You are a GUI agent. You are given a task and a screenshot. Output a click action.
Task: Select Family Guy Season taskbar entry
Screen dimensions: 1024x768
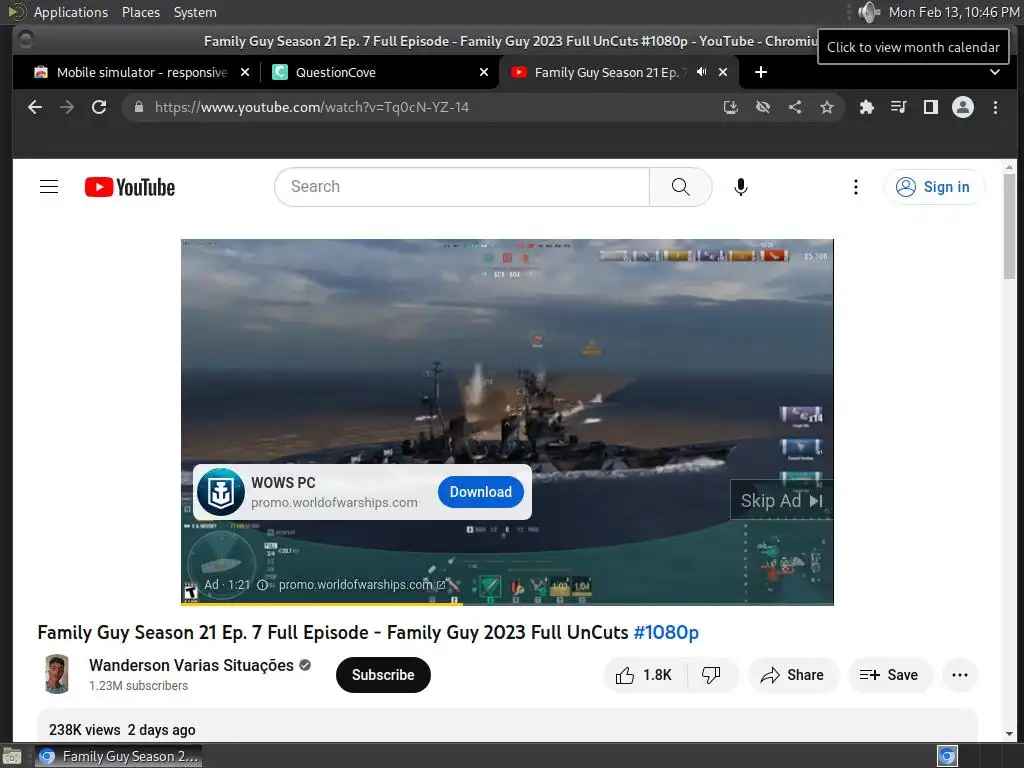[118, 756]
